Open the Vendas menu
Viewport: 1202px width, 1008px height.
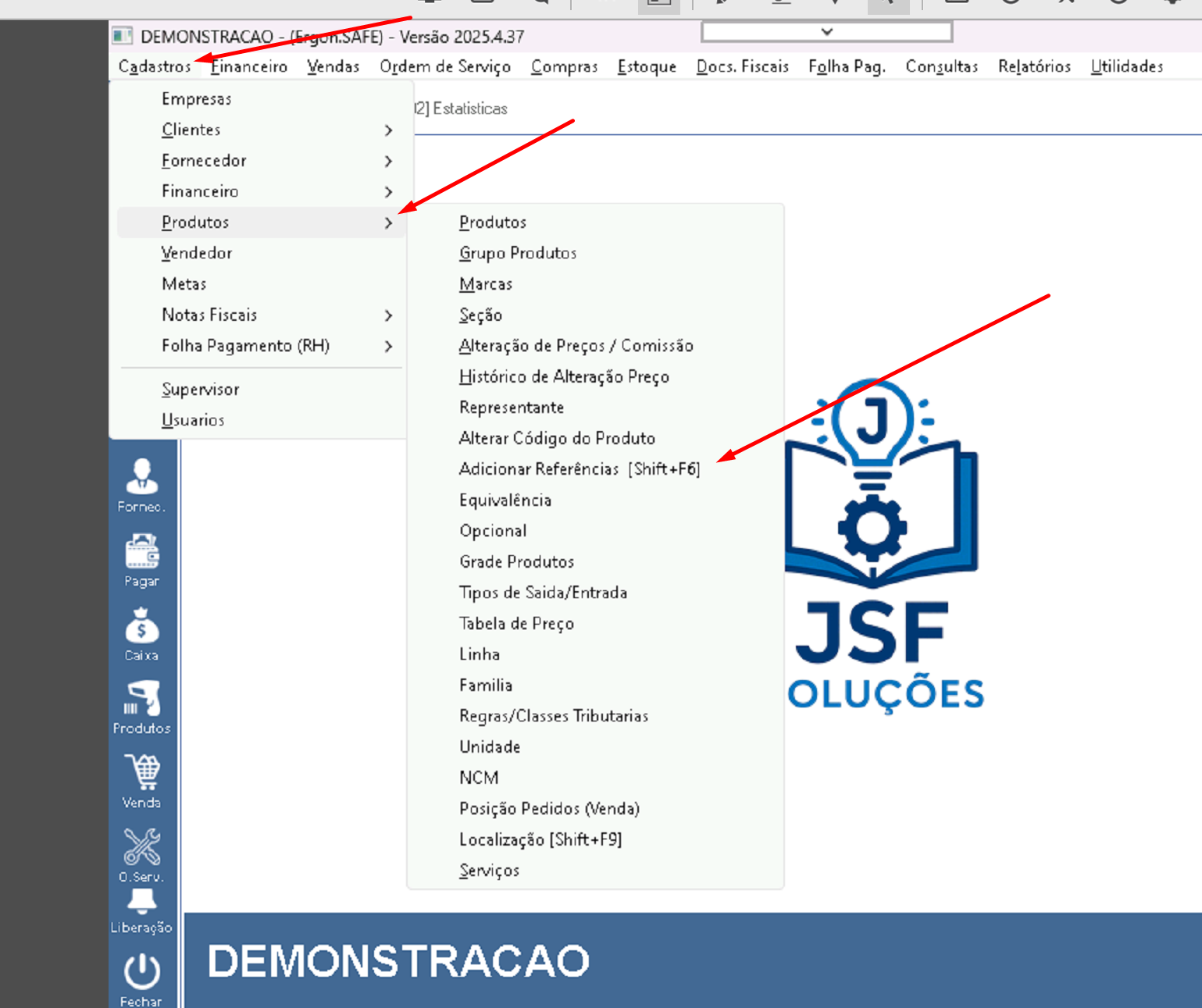click(333, 66)
